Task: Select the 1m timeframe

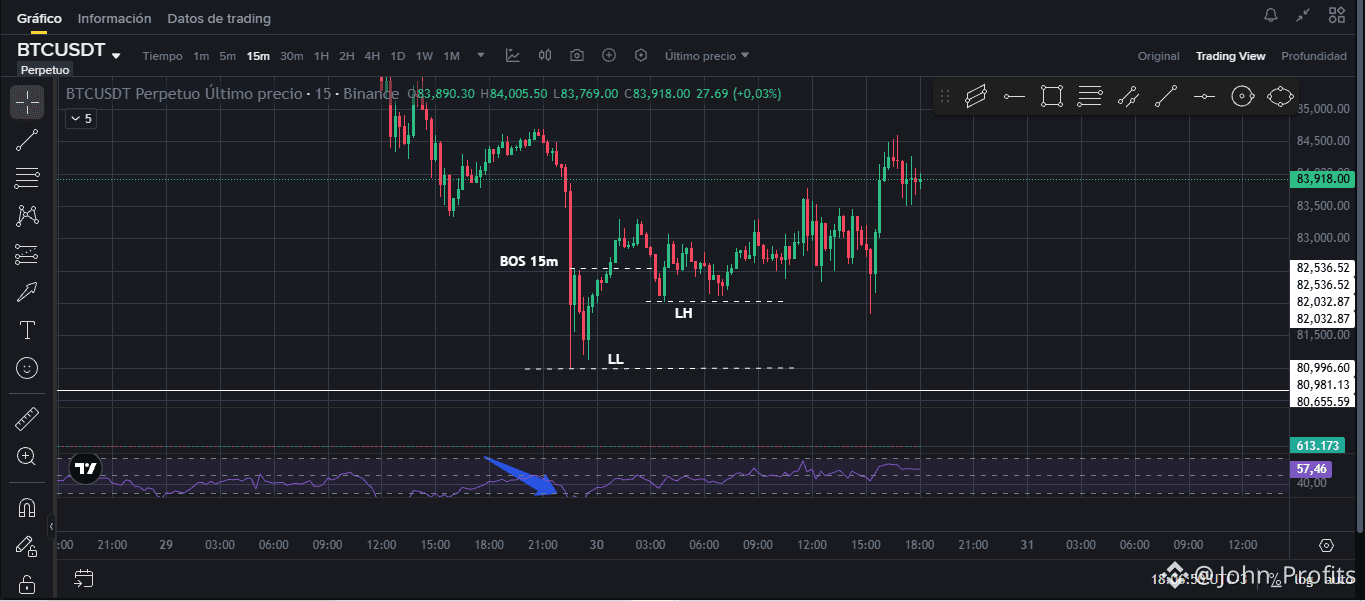Action: 201,56
